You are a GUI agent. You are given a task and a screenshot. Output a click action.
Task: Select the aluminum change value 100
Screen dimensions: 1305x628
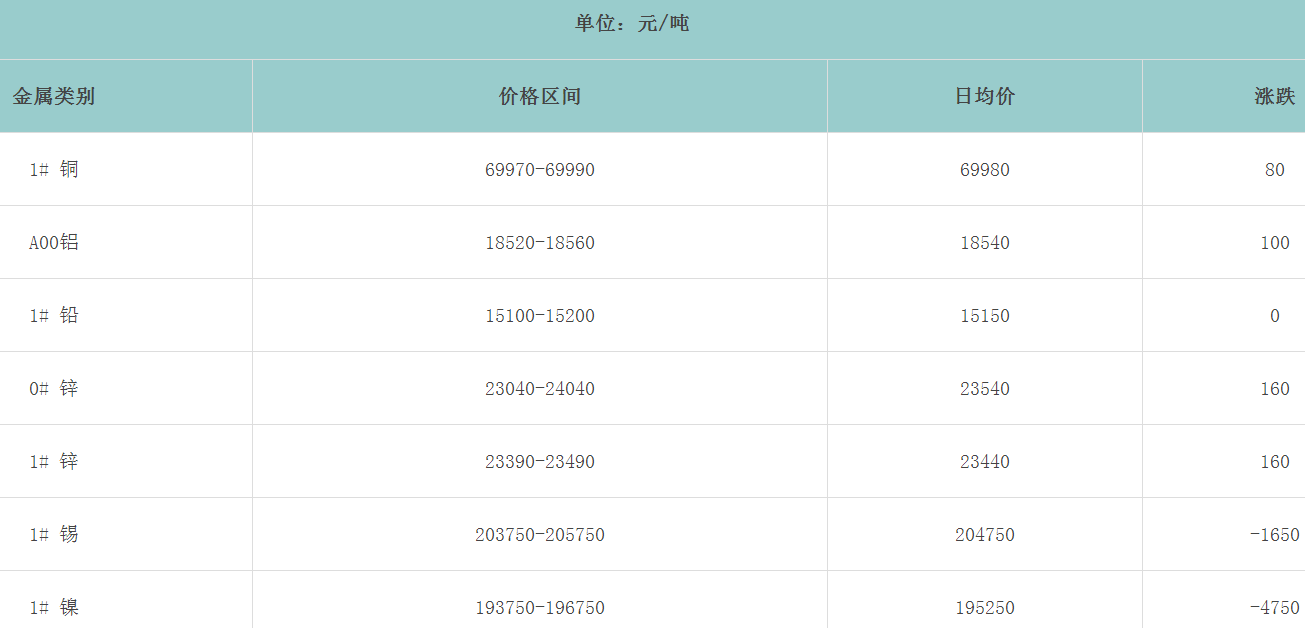click(1274, 243)
